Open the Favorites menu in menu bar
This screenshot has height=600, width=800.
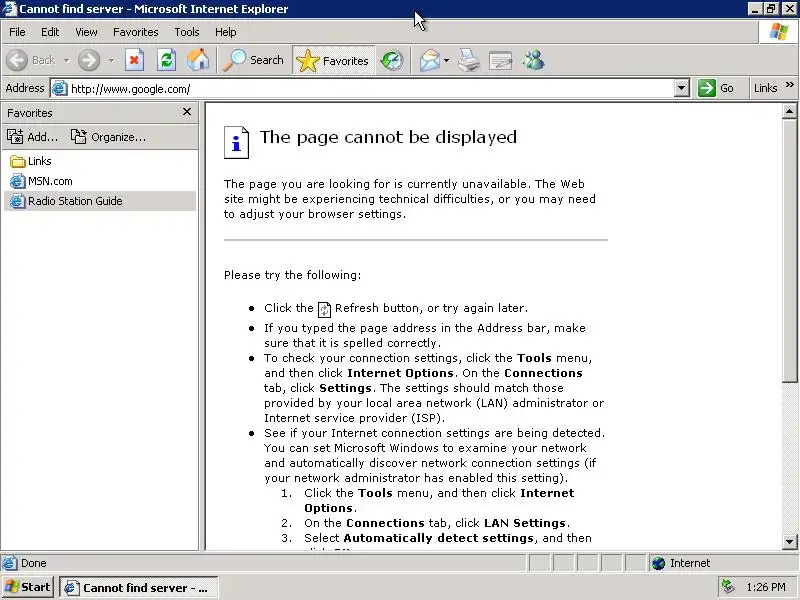(x=136, y=32)
